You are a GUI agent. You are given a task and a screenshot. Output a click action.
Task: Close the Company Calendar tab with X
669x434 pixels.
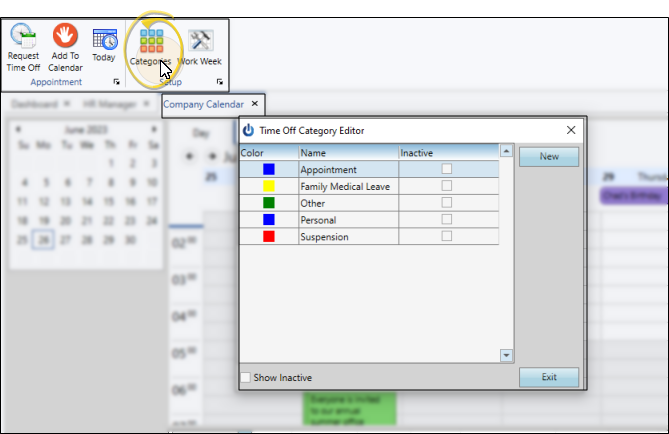point(255,103)
